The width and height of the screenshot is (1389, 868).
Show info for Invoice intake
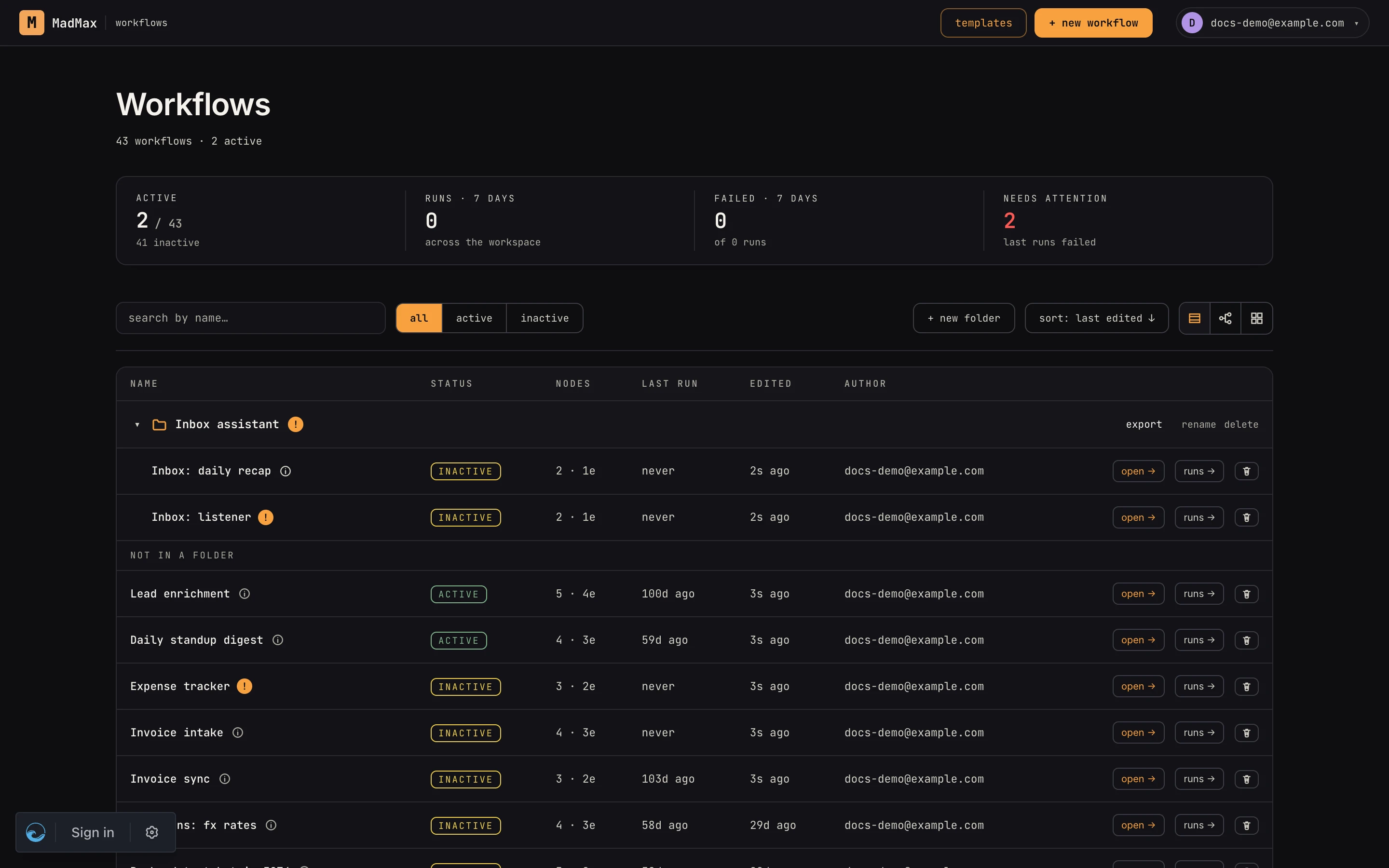(x=238, y=732)
